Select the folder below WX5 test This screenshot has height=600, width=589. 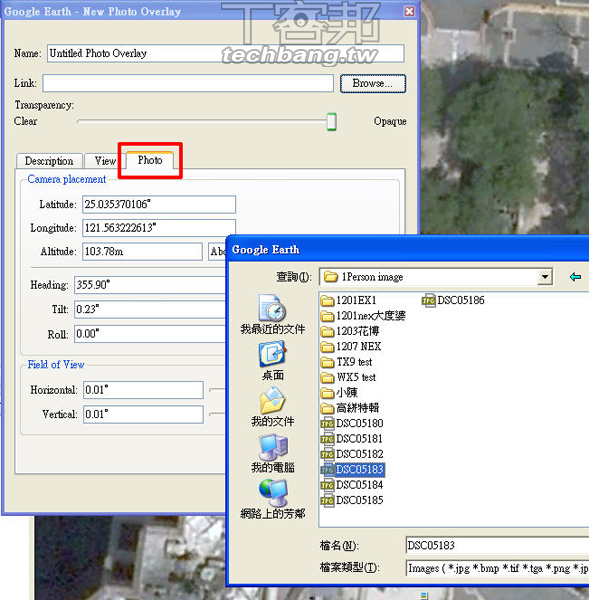click(x=339, y=393)
